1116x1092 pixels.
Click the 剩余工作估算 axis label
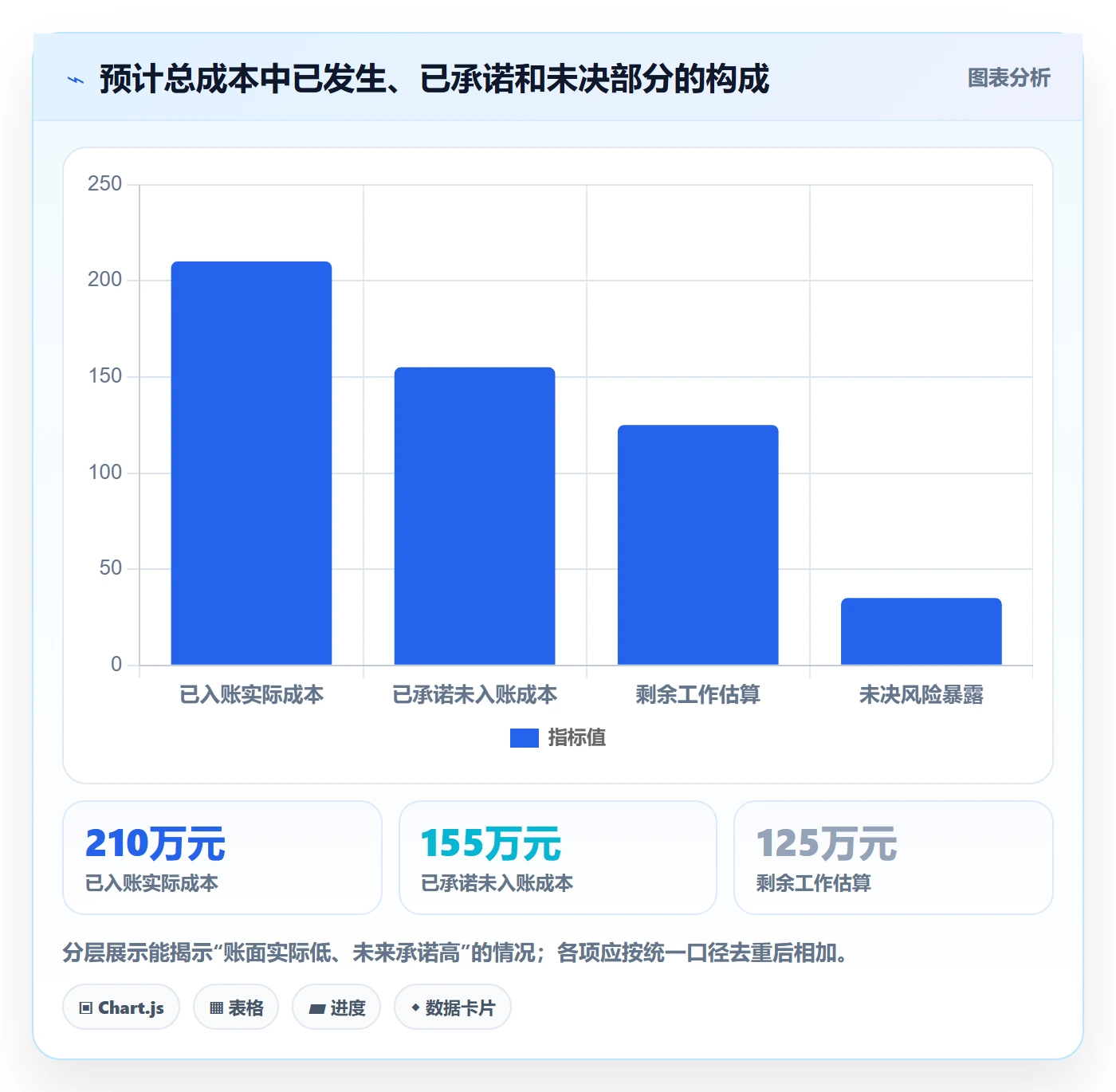coord(697,695)
